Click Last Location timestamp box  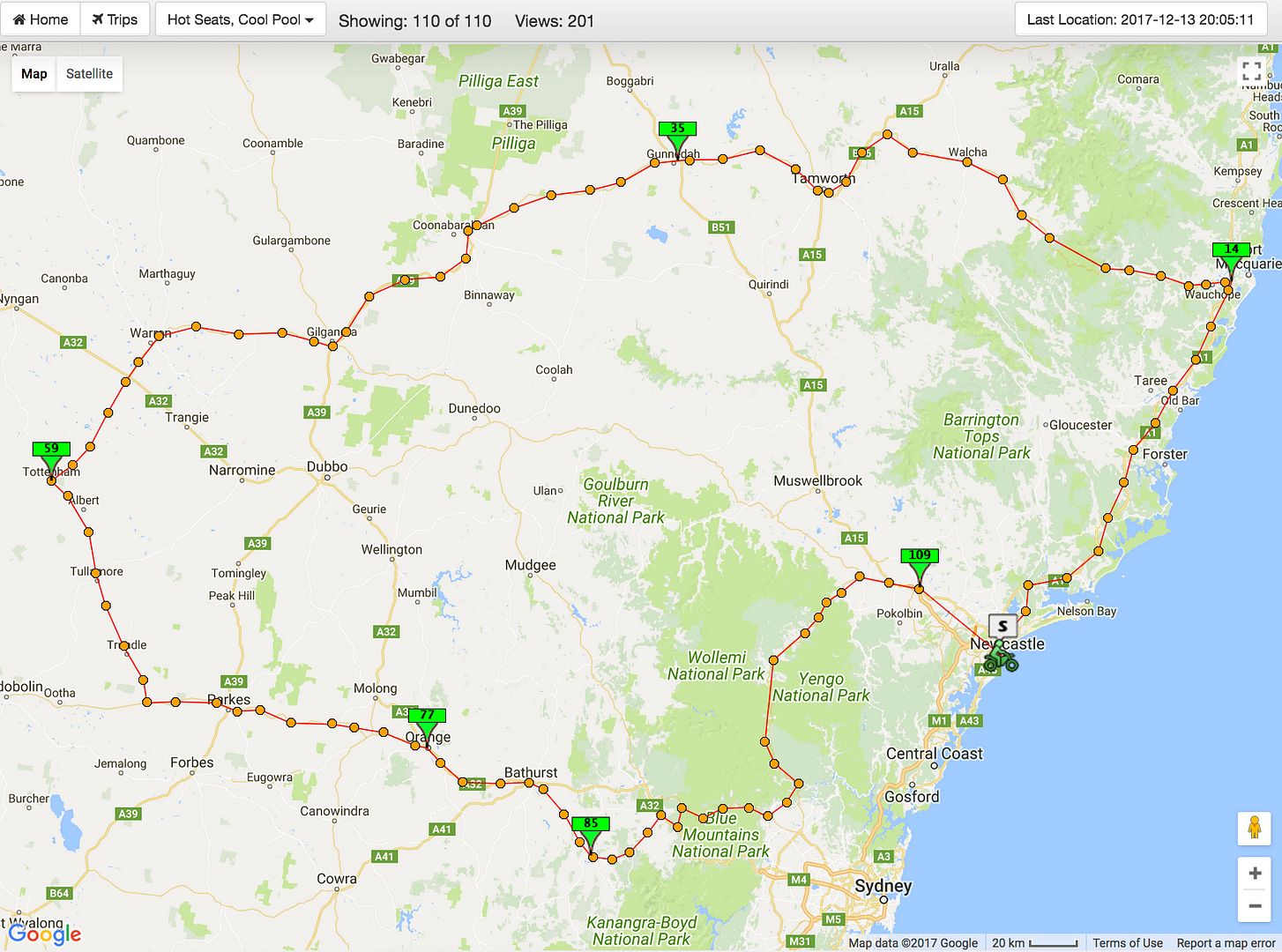(1140, 19)
